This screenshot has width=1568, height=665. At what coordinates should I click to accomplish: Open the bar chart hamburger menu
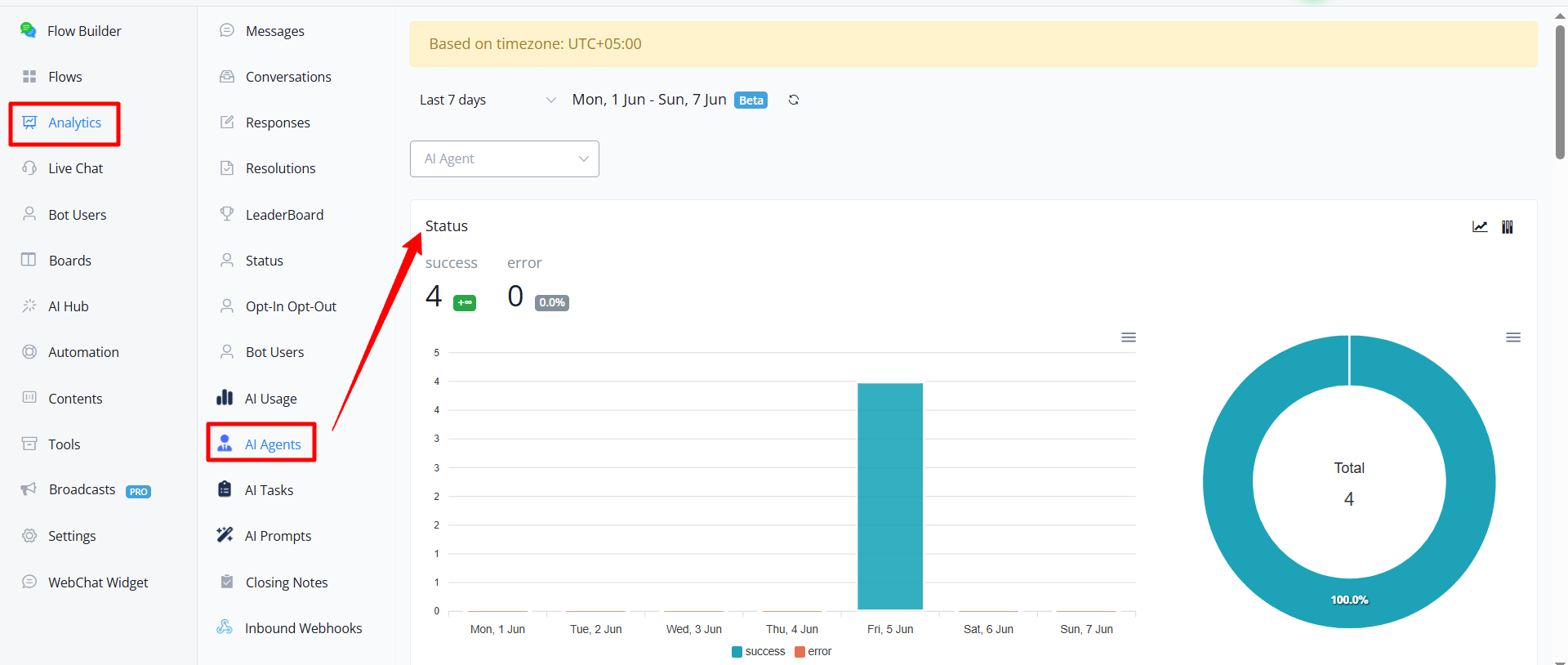[x=1129, y=337]
